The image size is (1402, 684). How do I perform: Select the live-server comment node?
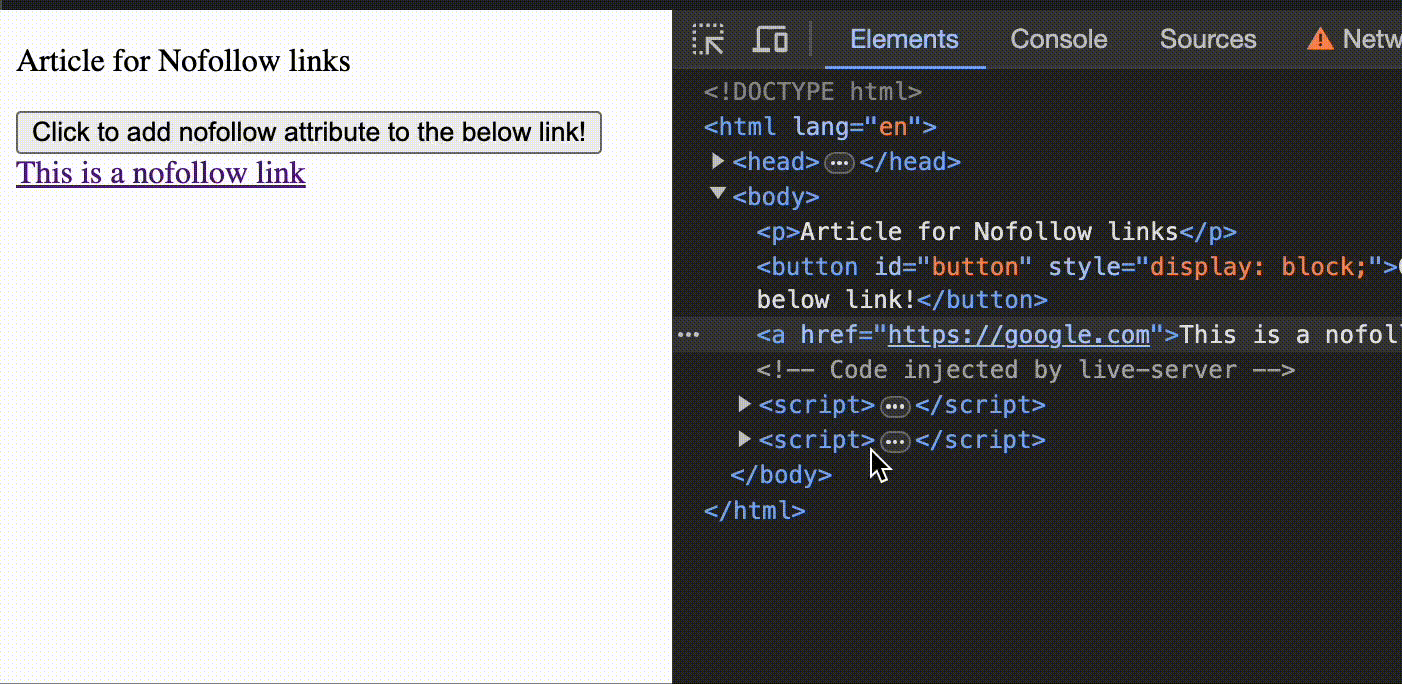(1025, 370)
